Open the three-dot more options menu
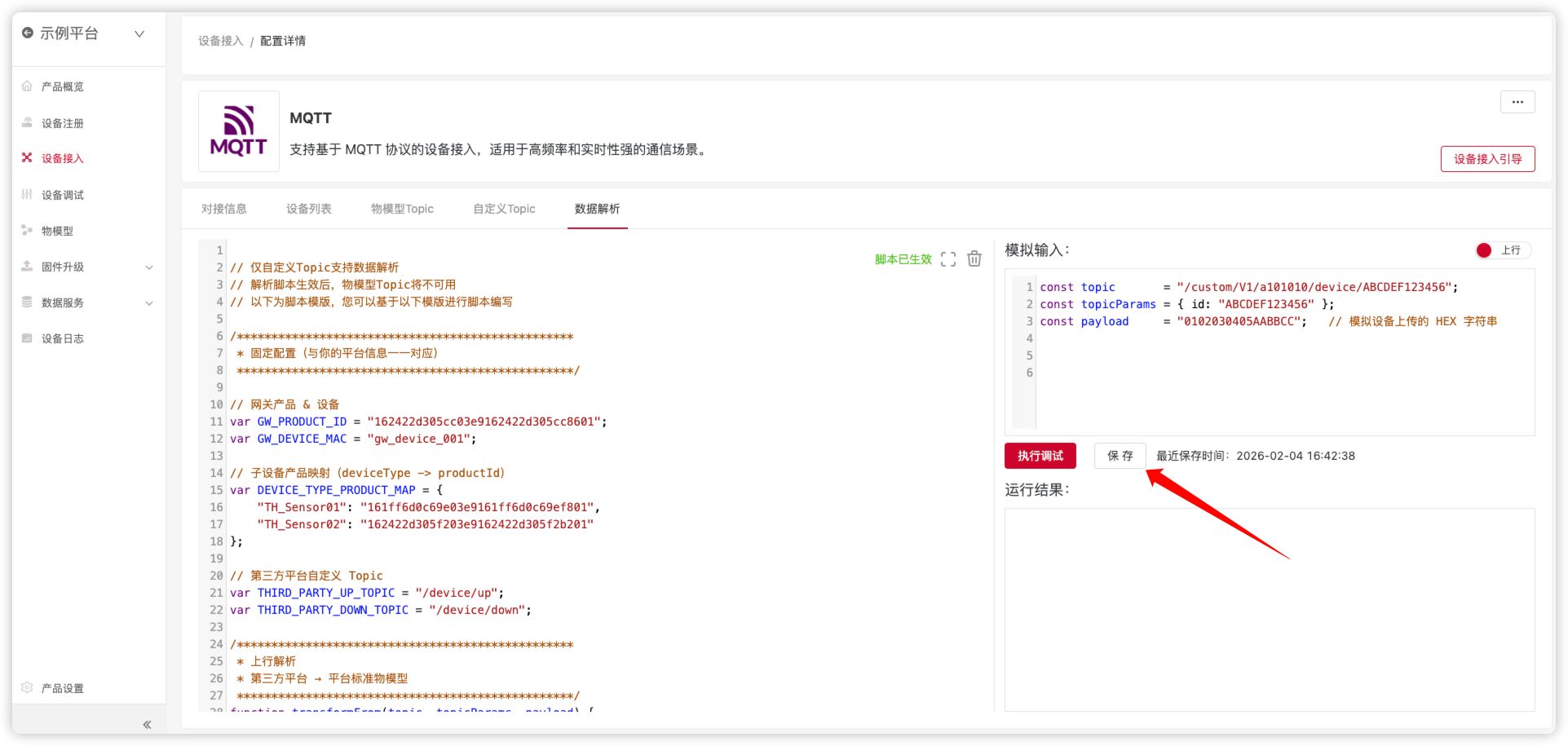 (x=1517, y=102)
